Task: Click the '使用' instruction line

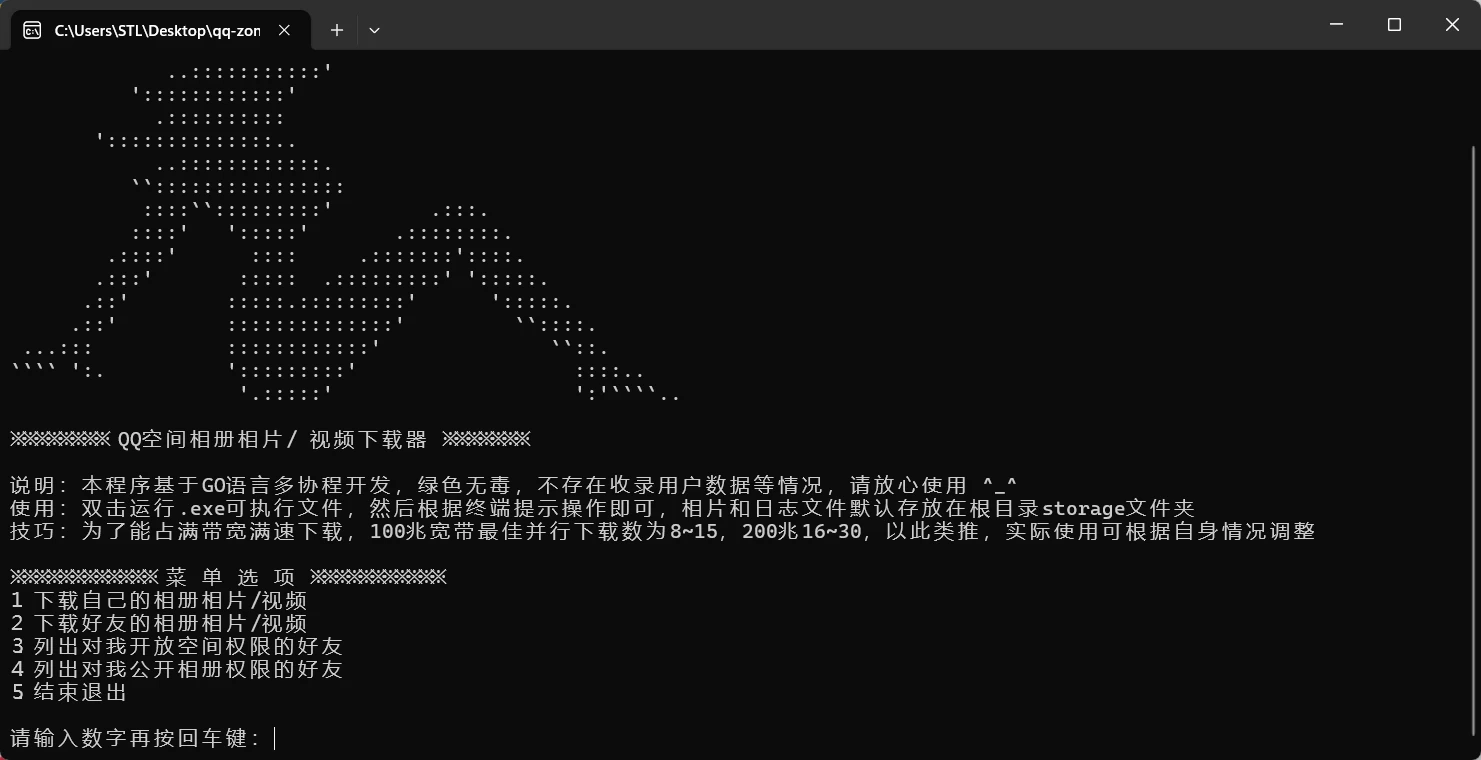Action: (602, 509)
